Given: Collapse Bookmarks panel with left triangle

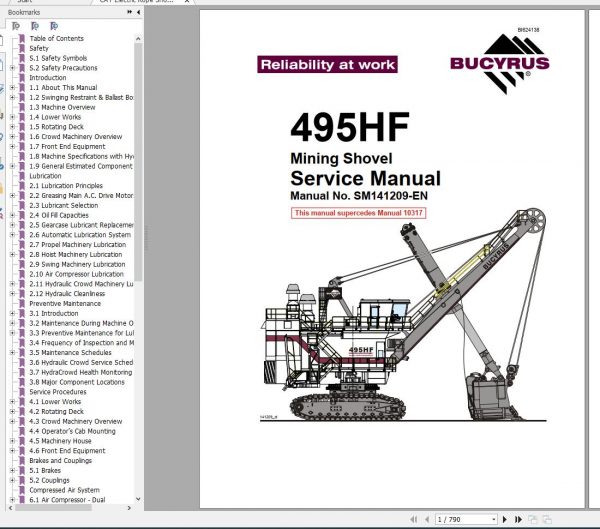Looking at the screenshot, I should [138, 12].
